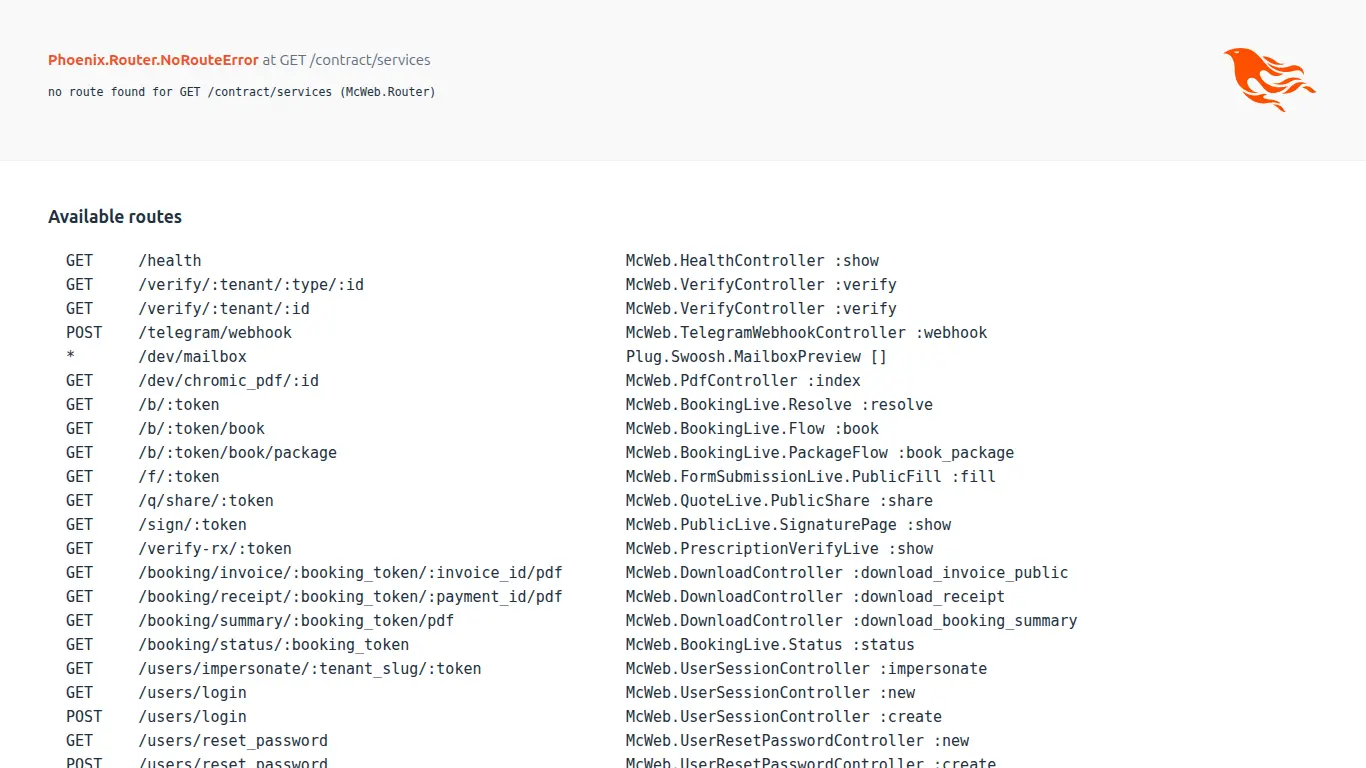Click the /sign/:token route path
Image resolution: width=1366 pixels, height=768 pixels.
(192, 525)
